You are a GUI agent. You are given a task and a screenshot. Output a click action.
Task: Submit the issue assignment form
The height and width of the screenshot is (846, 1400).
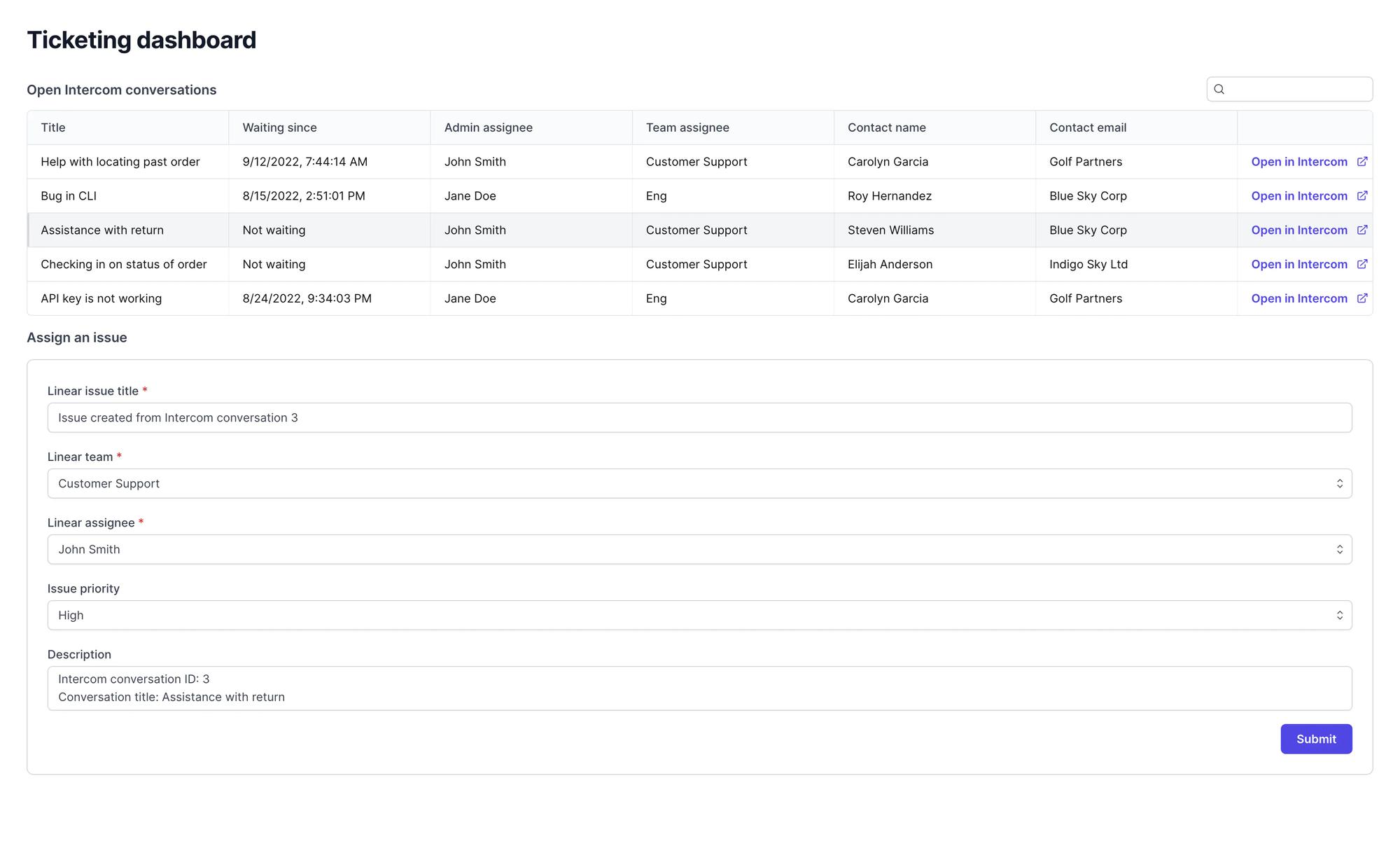[x=1316, y=739]
